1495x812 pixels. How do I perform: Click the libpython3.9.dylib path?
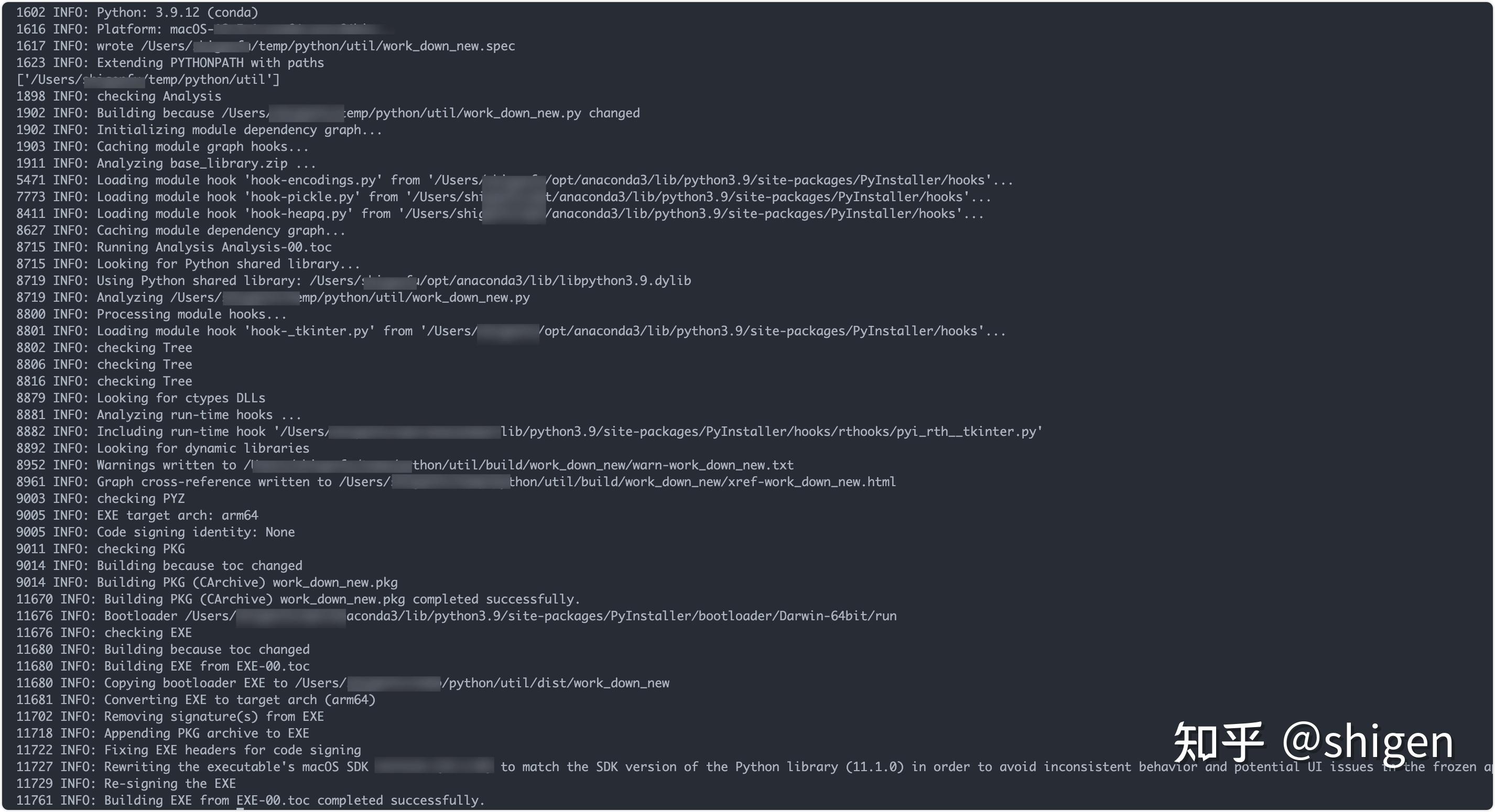500,281
